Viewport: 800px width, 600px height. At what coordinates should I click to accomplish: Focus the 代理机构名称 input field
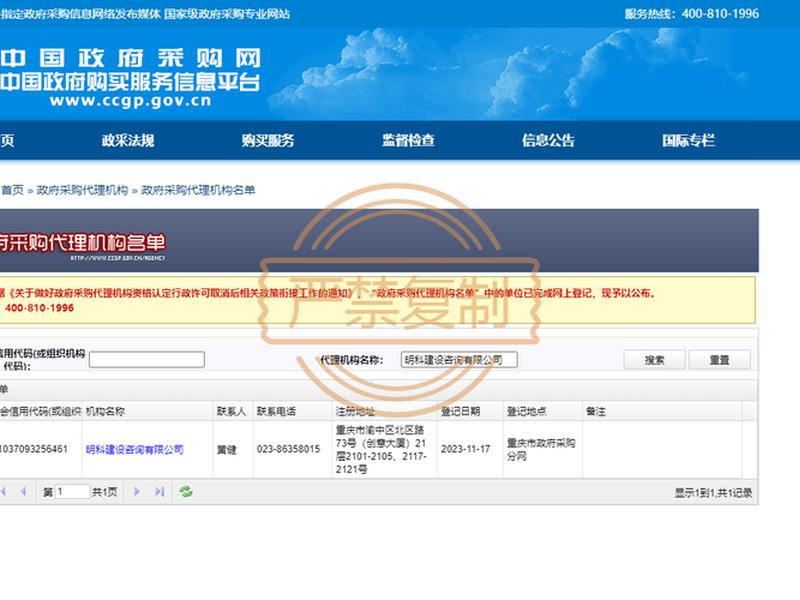[x=459, y=360]
